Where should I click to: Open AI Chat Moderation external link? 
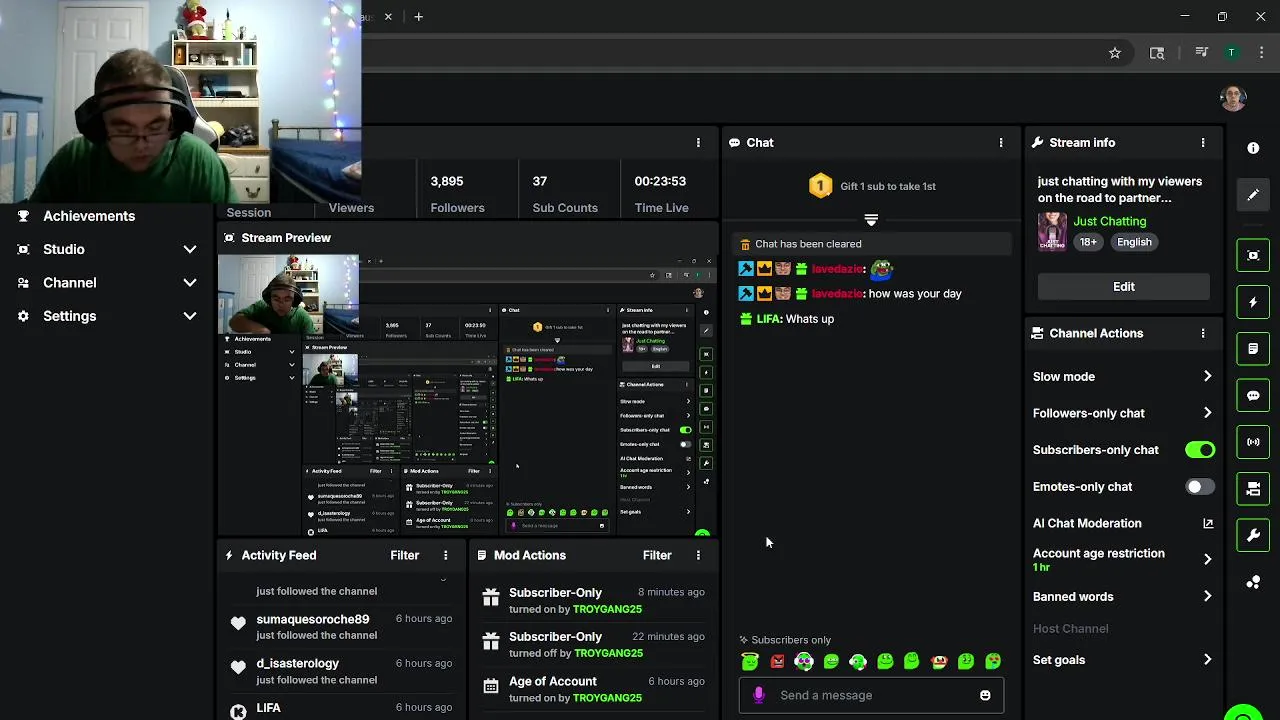coord(1208,523)
